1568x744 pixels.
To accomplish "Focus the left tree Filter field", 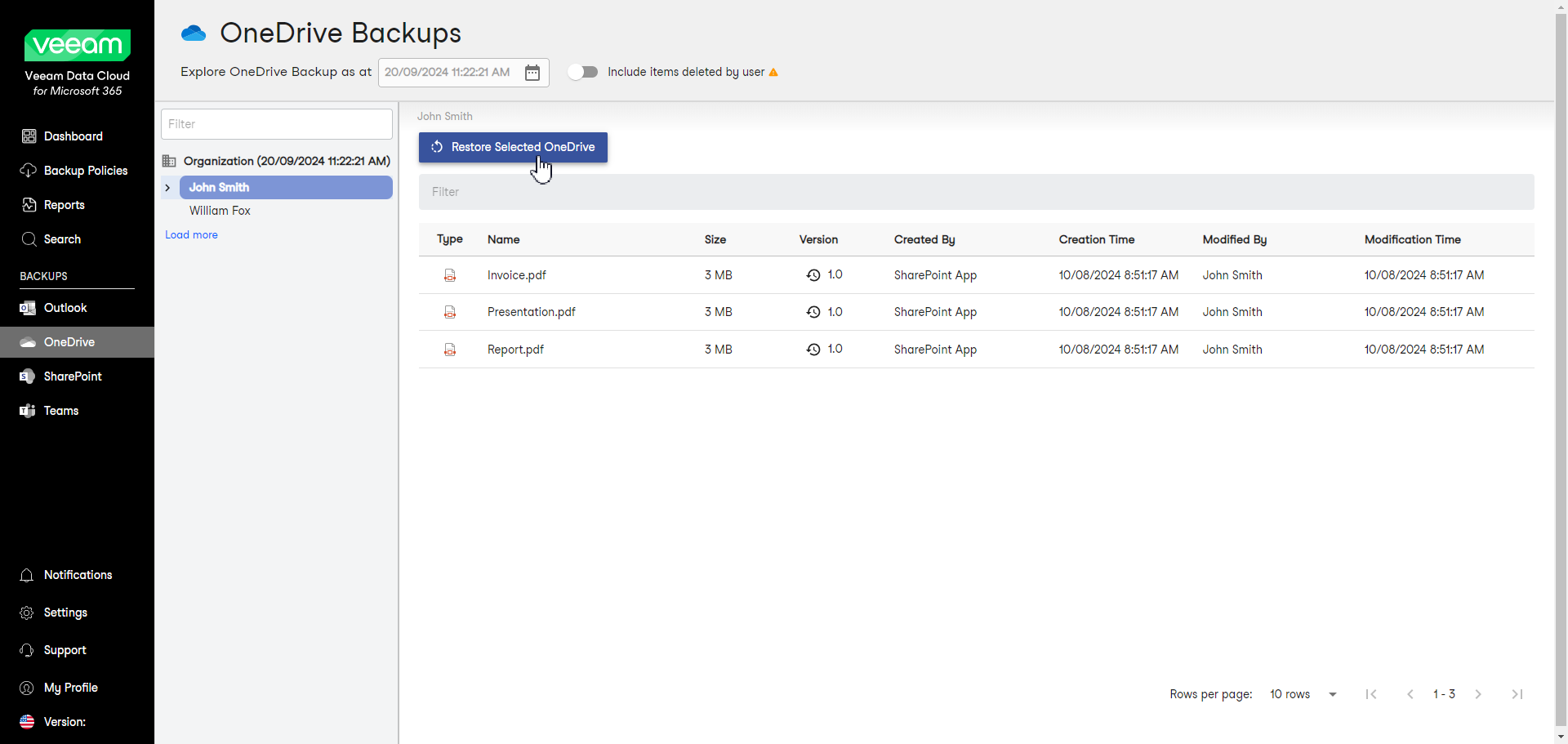I will pos(277,124).
